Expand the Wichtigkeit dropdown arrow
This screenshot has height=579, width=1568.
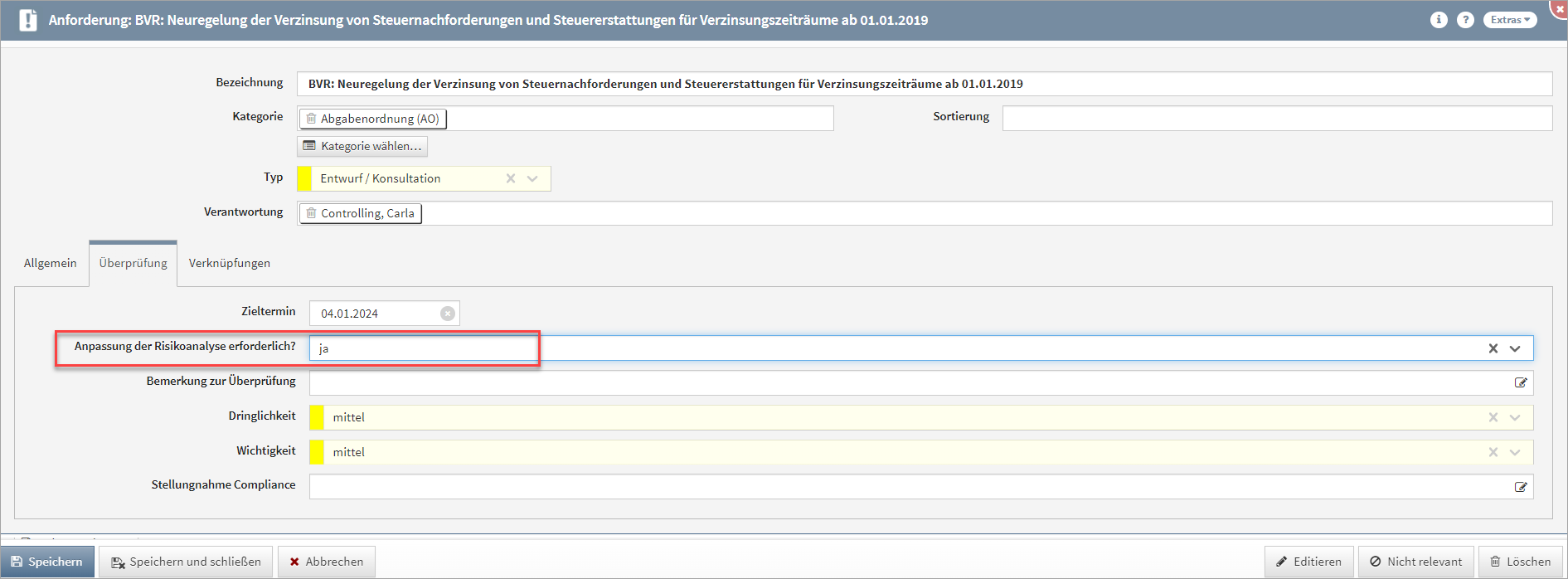click(x=1515, y=452)
